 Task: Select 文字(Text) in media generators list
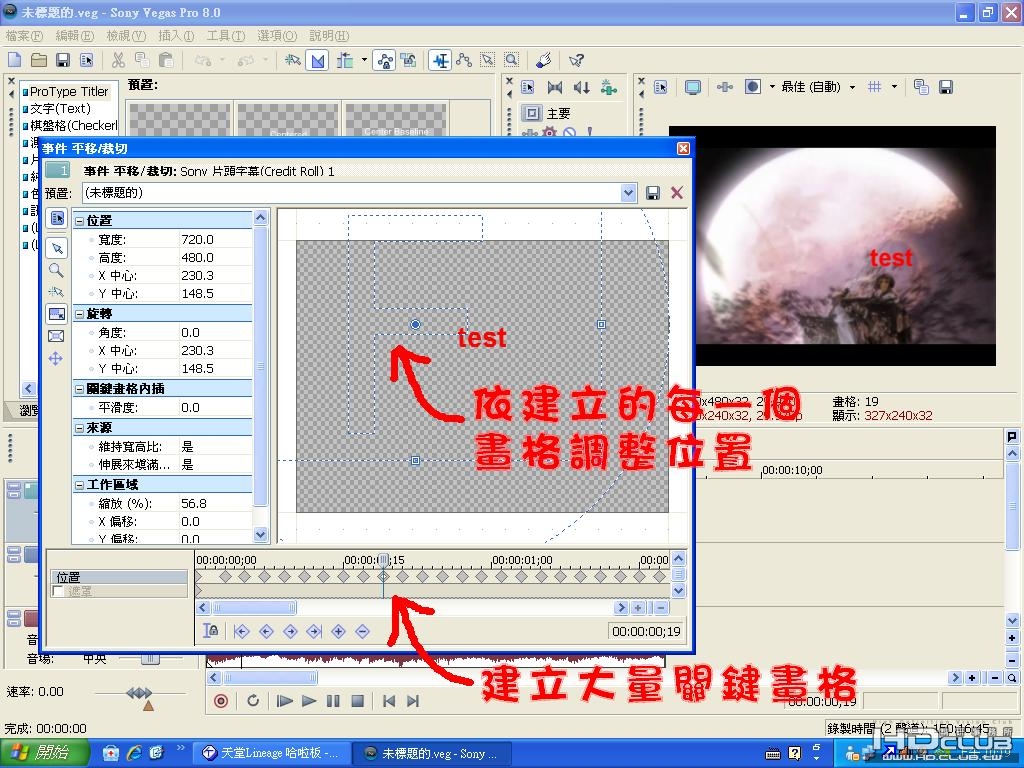[60, 108]
